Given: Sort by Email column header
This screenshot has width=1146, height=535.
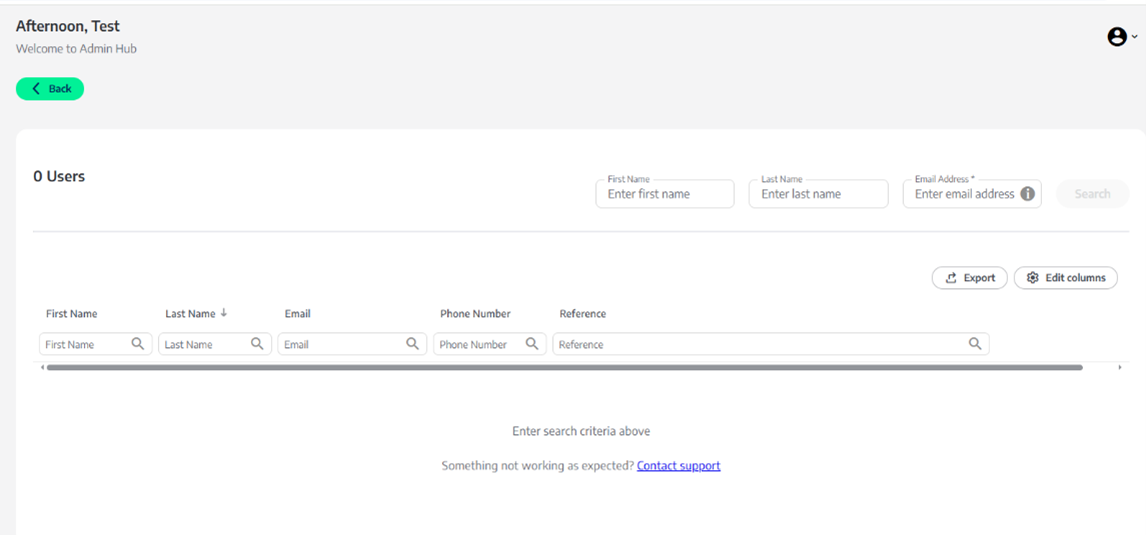Looking at the screenshot, I should (297, 314).
